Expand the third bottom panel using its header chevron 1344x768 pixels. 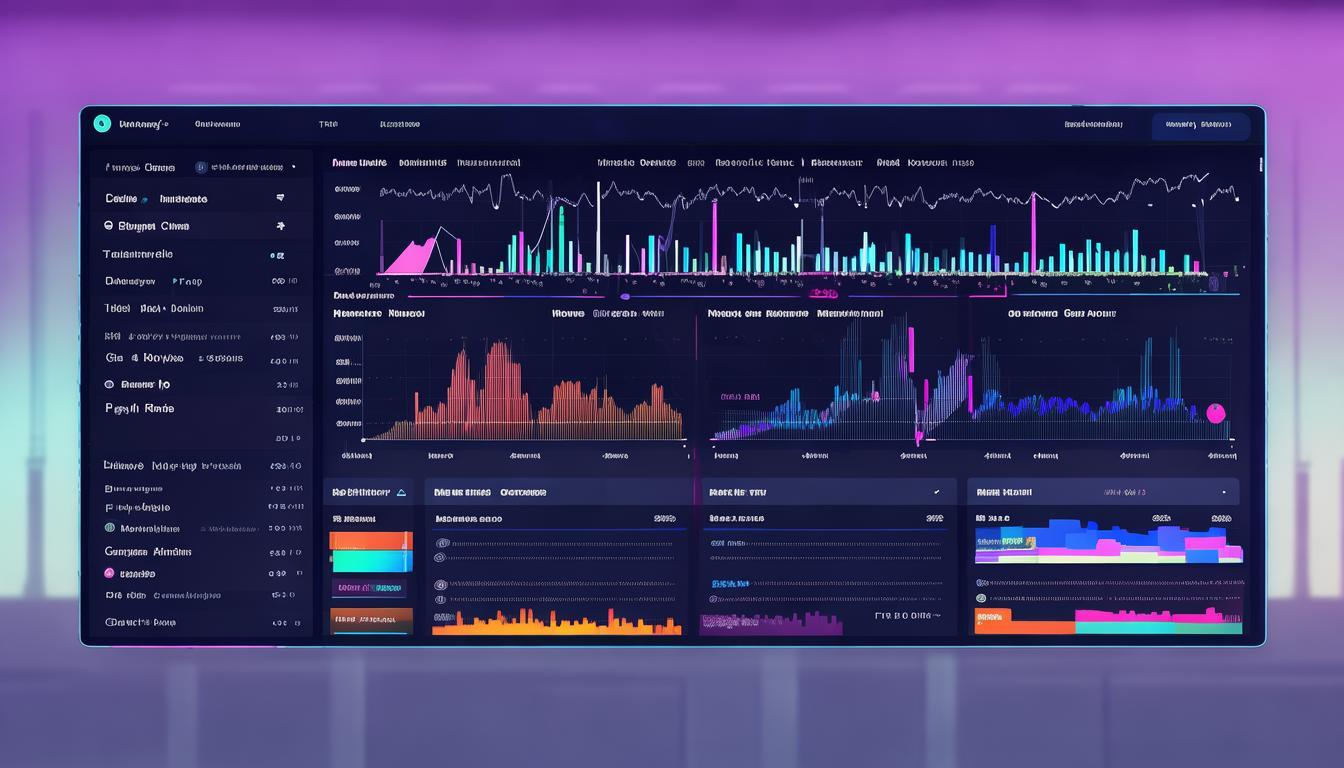click(x=936, y=493)
